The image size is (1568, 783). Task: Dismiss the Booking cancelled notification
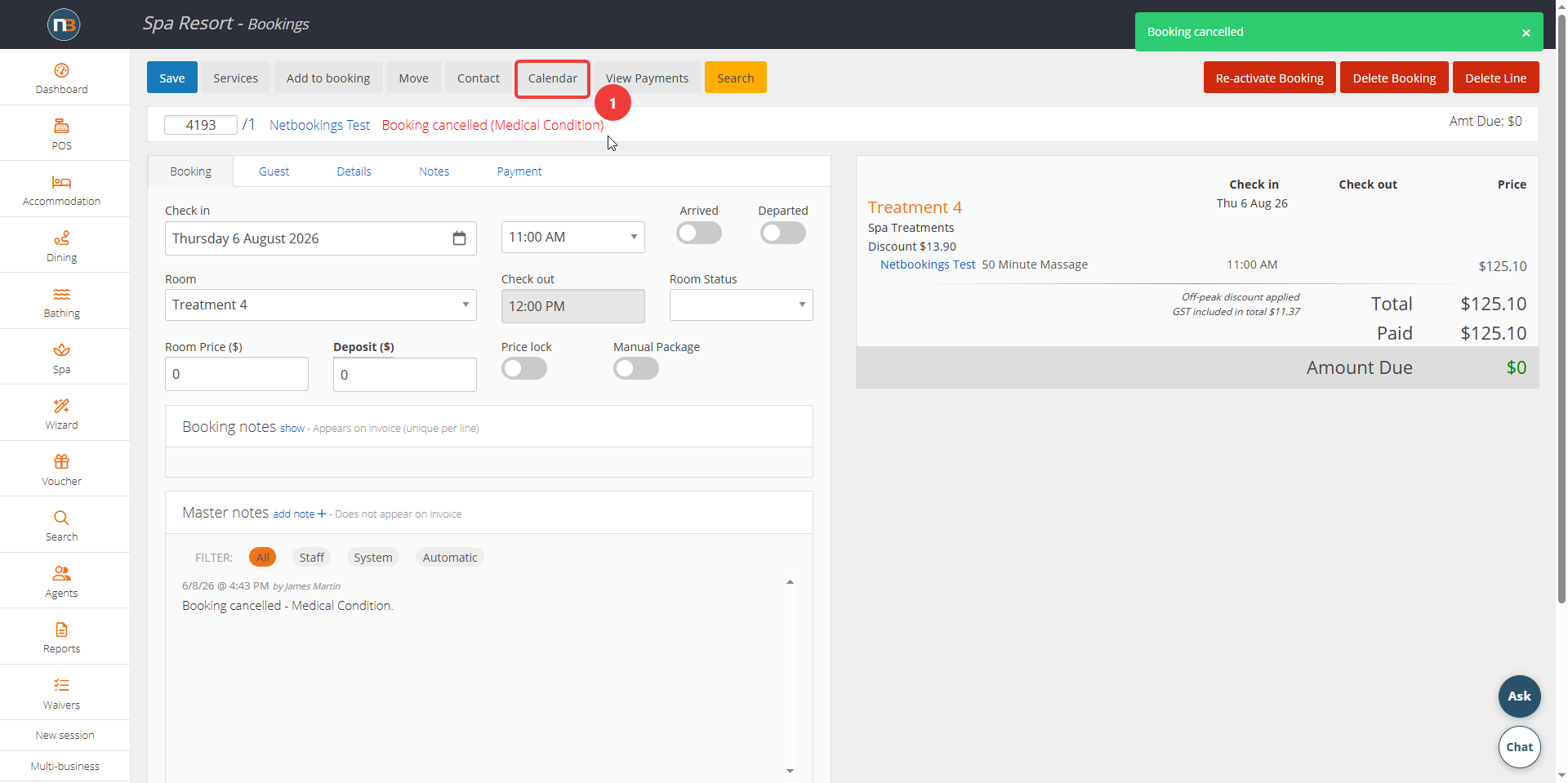coord(1526,33)
